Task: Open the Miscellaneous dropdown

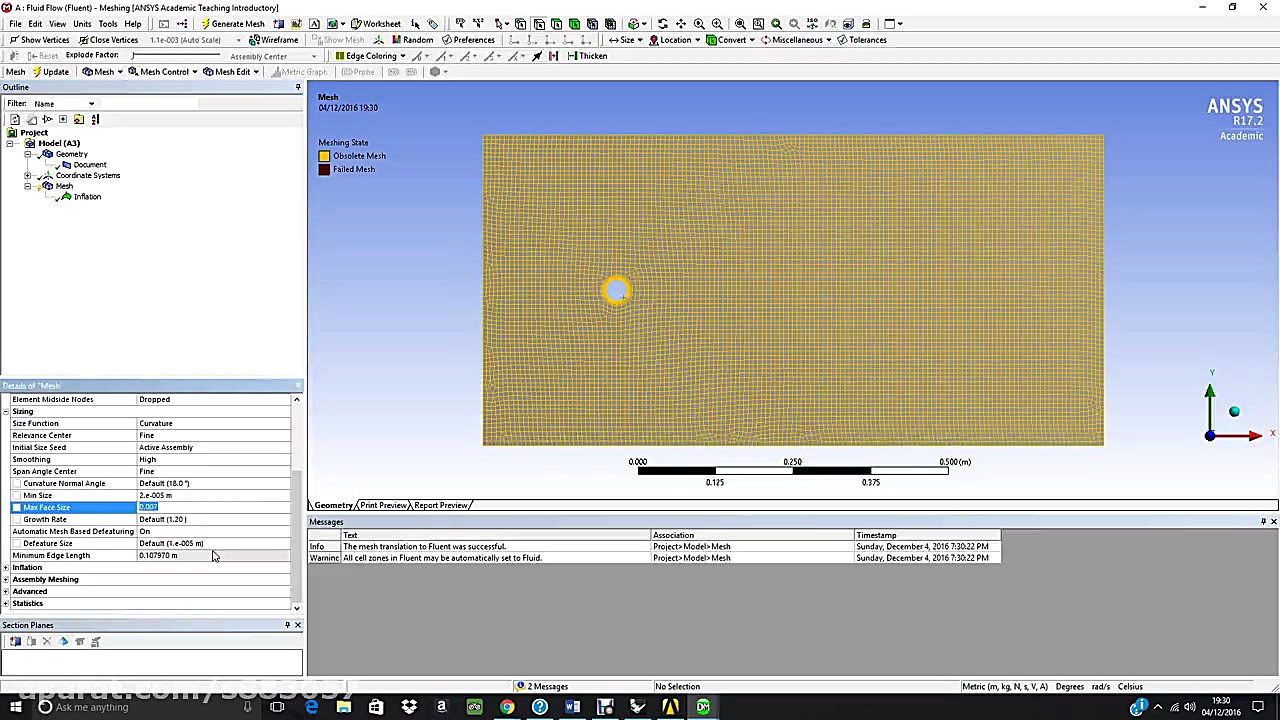Action: pos(796,40)
